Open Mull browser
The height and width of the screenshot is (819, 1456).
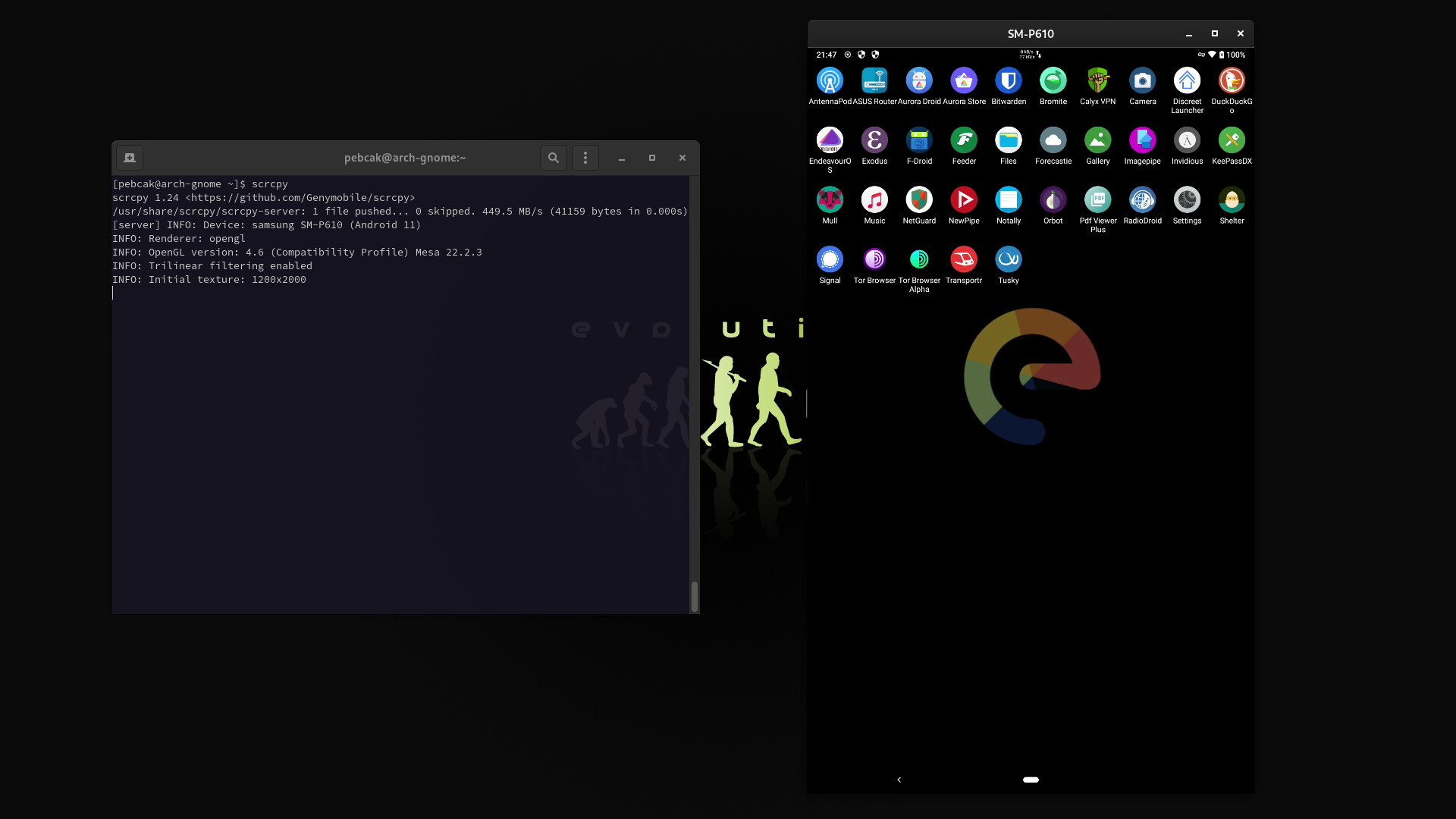tap(830, 200)
